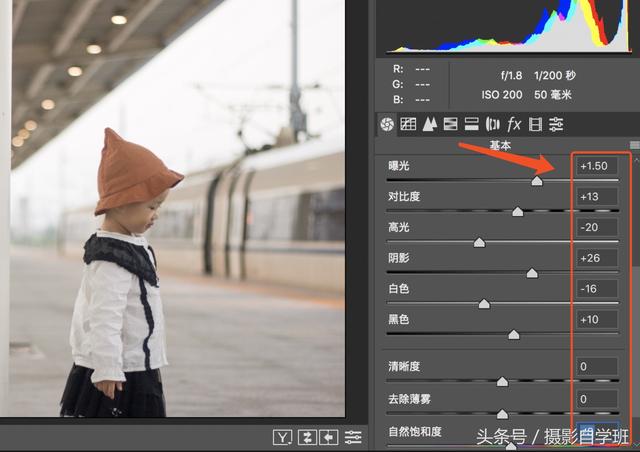Click the shadows value field +26

click(597, 258)
